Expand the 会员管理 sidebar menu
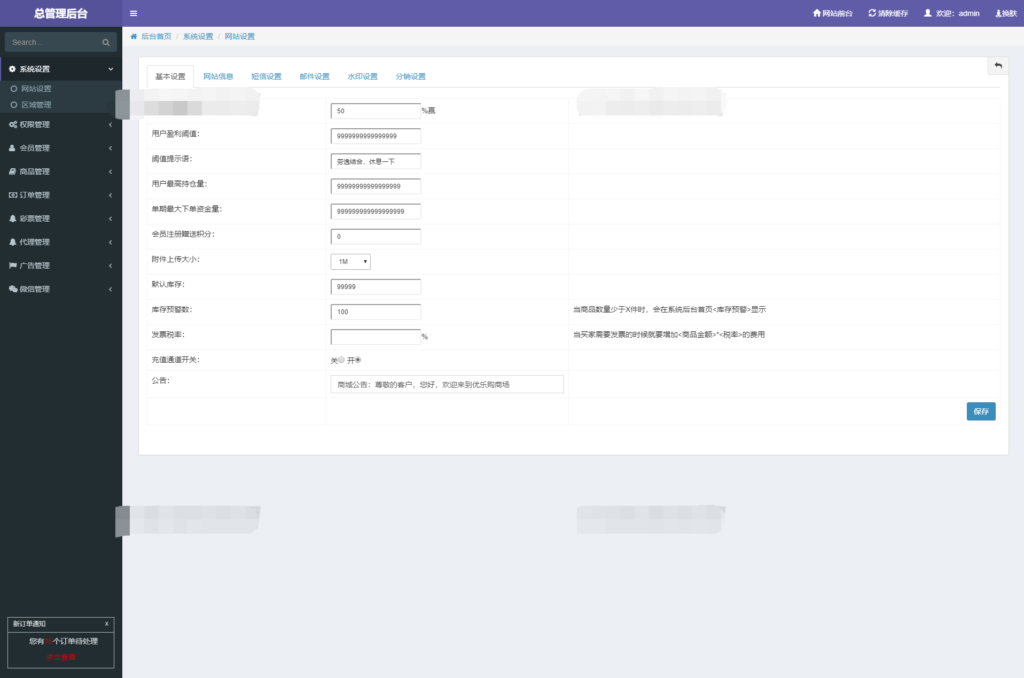The image size is (1024, 678). [x=60, y=148]
